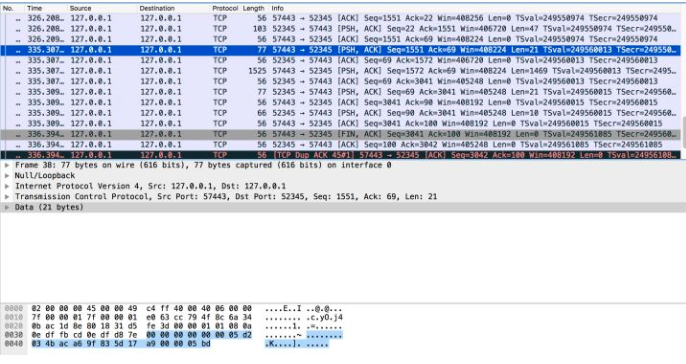686x364 pixels.
Task: Click highlighted bytes '03 4b ac a6 9f 83 5d 17'
Action: [x=84, y=344]
